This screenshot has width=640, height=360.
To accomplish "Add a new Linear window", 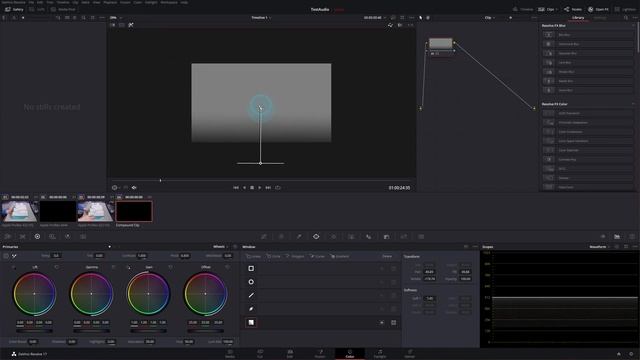I will click(253, 256).
